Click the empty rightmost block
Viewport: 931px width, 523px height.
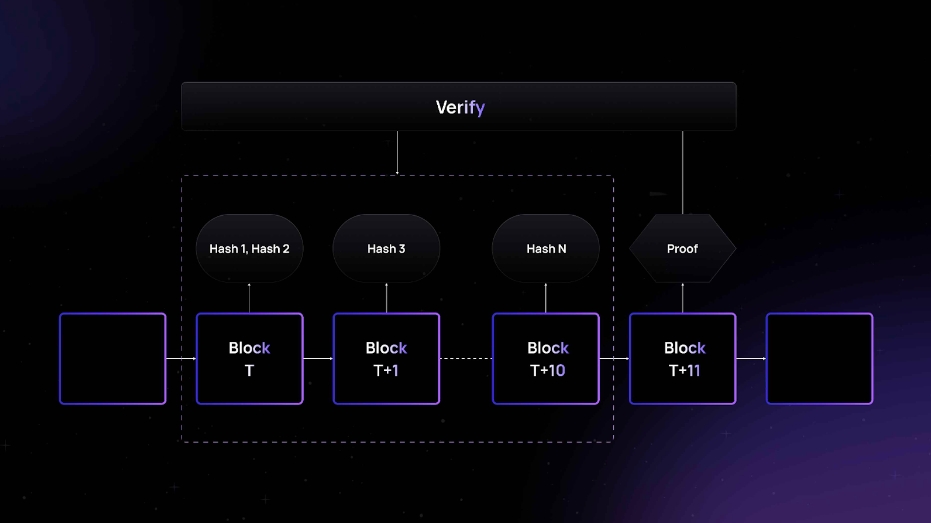(819, 359)
